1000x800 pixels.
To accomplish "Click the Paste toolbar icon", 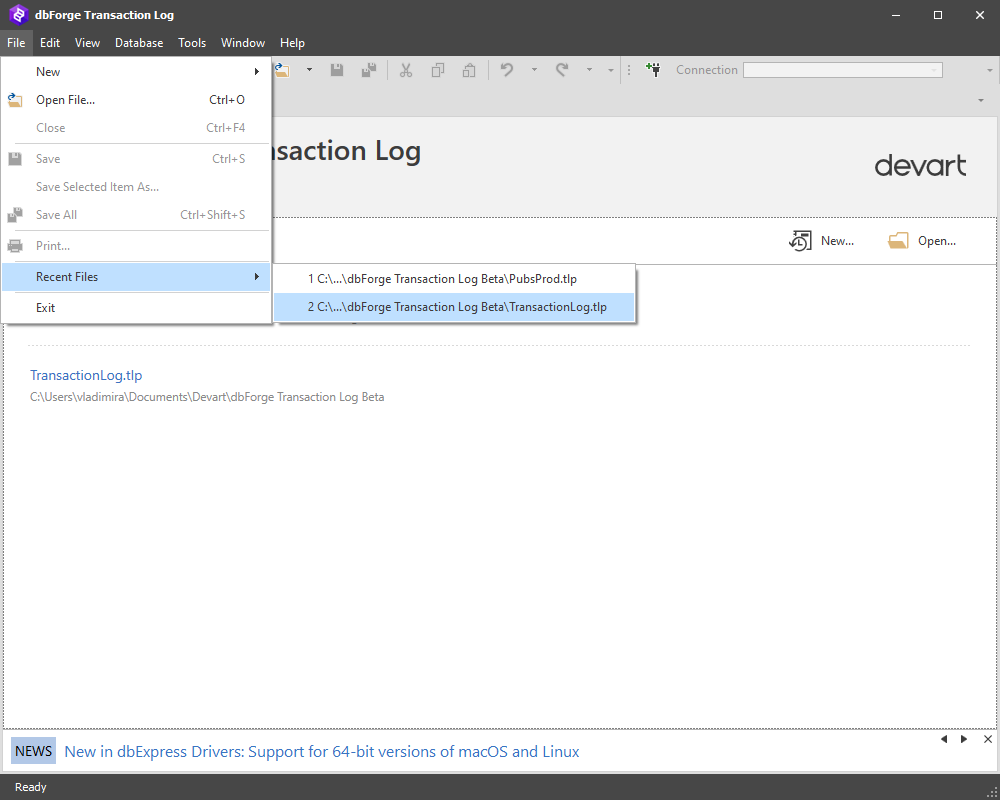I will 469,70.
